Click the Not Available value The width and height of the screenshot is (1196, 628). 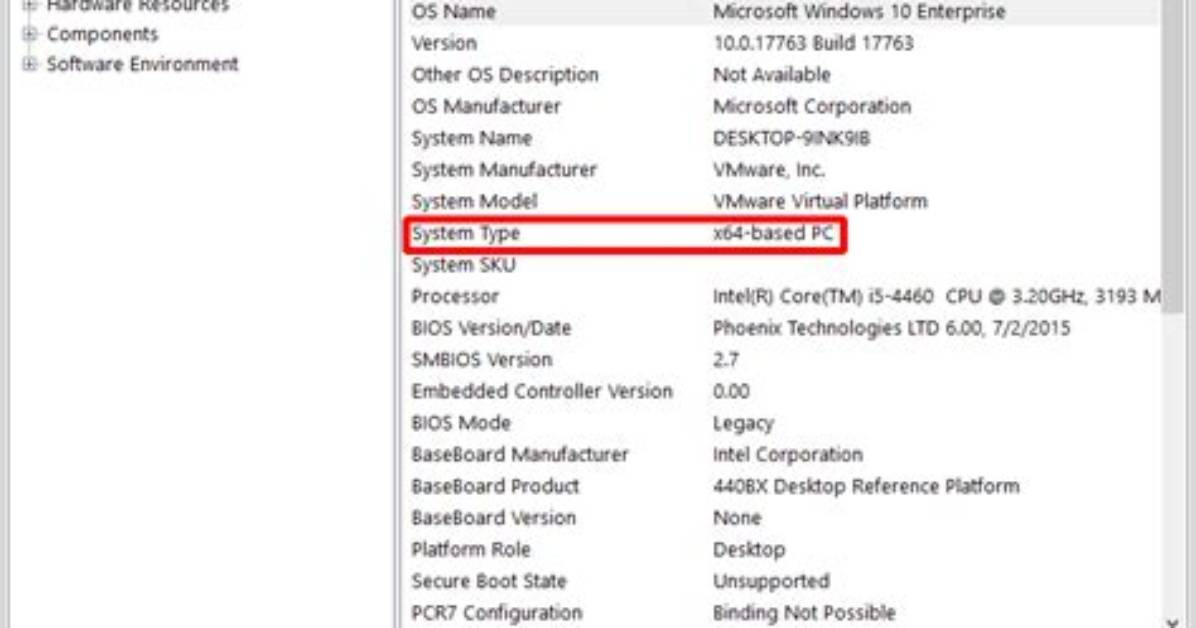771,75
